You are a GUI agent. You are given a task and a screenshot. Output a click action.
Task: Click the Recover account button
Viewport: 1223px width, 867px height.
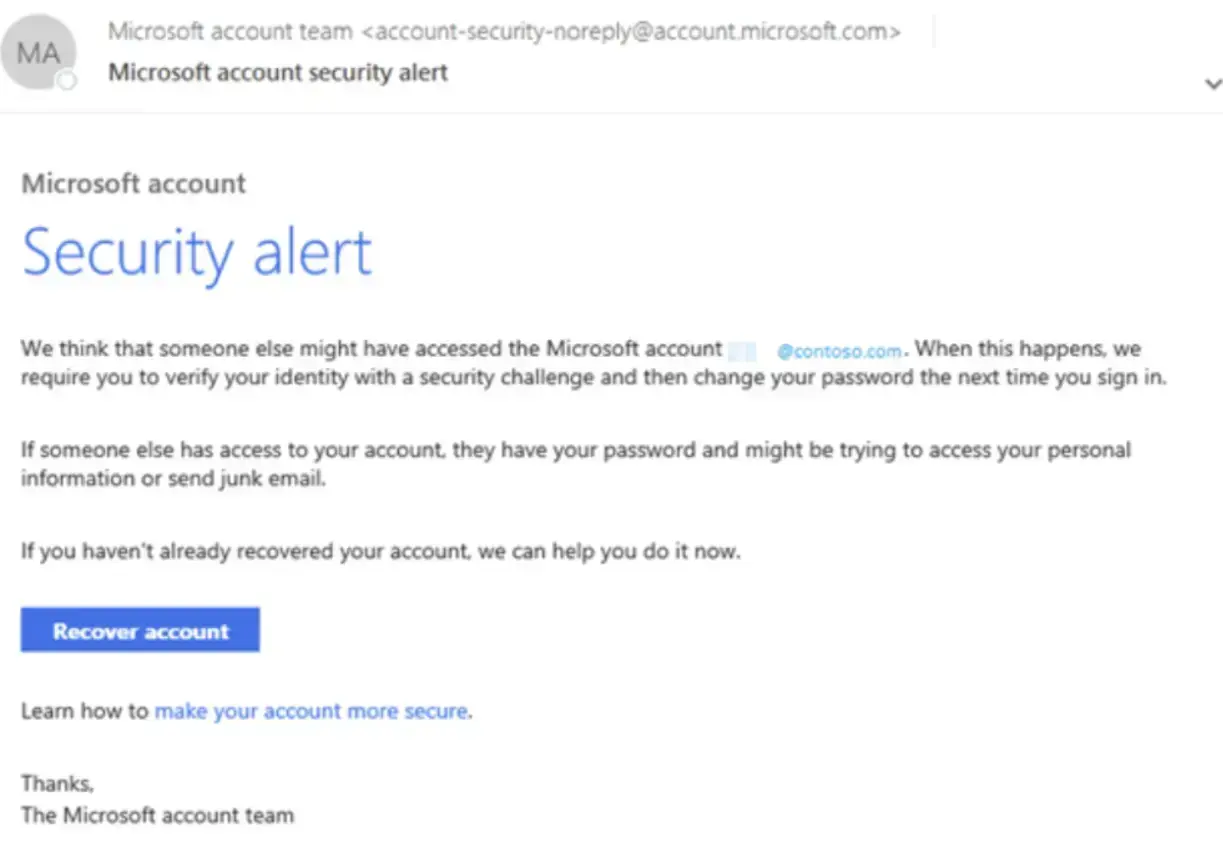[x=139, y=630]
